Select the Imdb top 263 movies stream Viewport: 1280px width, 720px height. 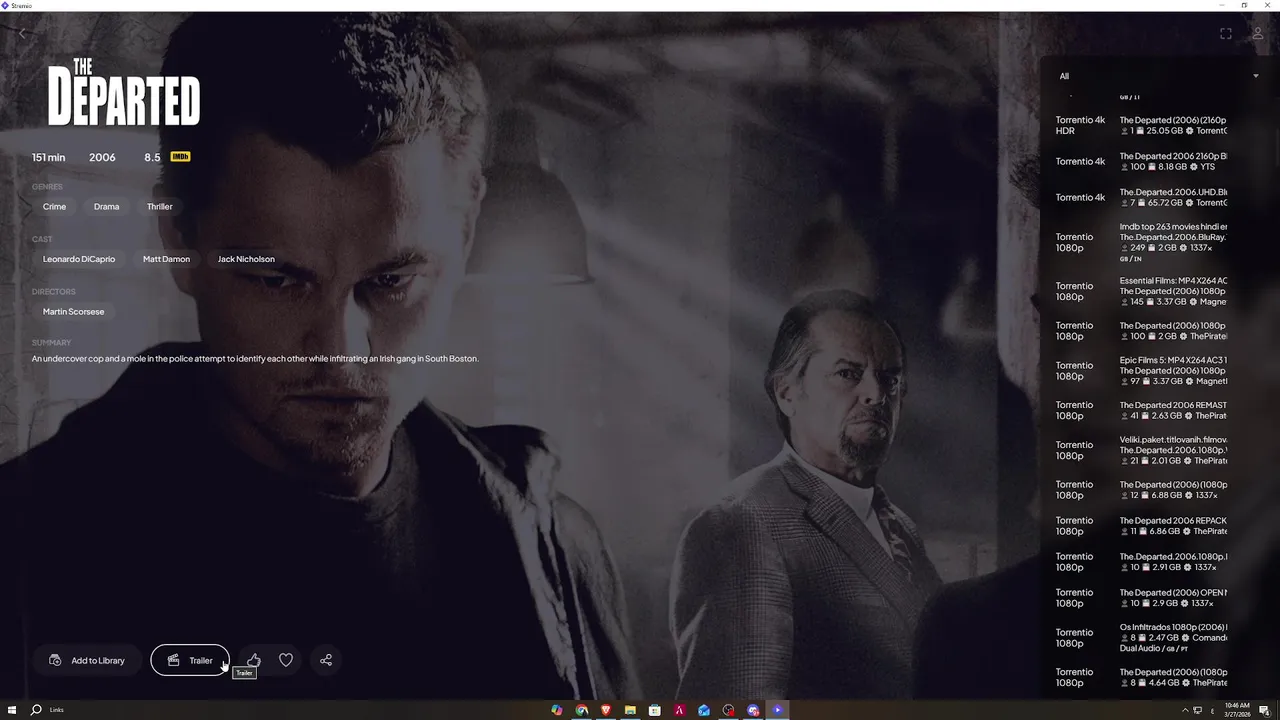[x=1142, y=242]
